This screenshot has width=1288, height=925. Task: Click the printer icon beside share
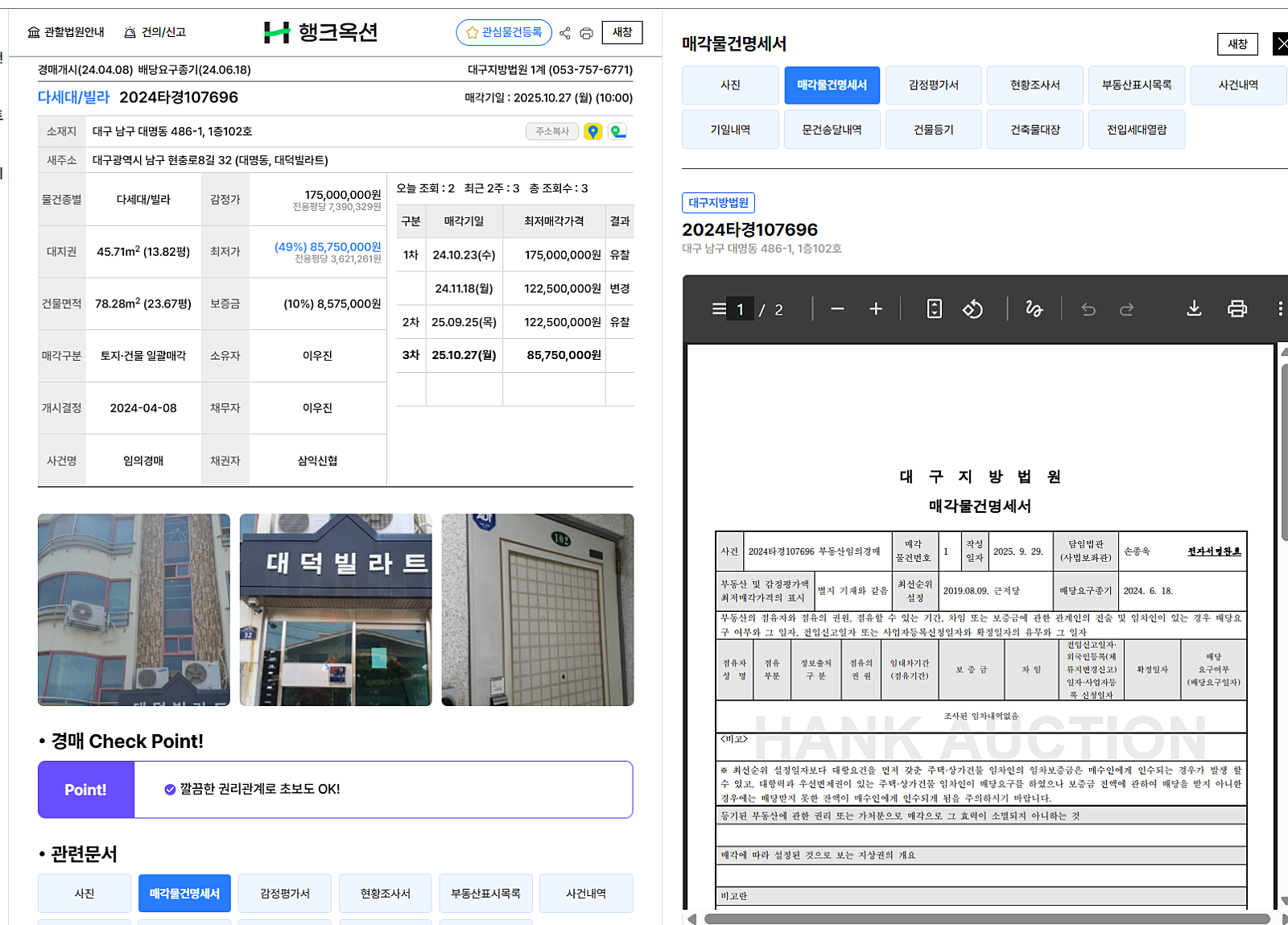tap(586, 33)
